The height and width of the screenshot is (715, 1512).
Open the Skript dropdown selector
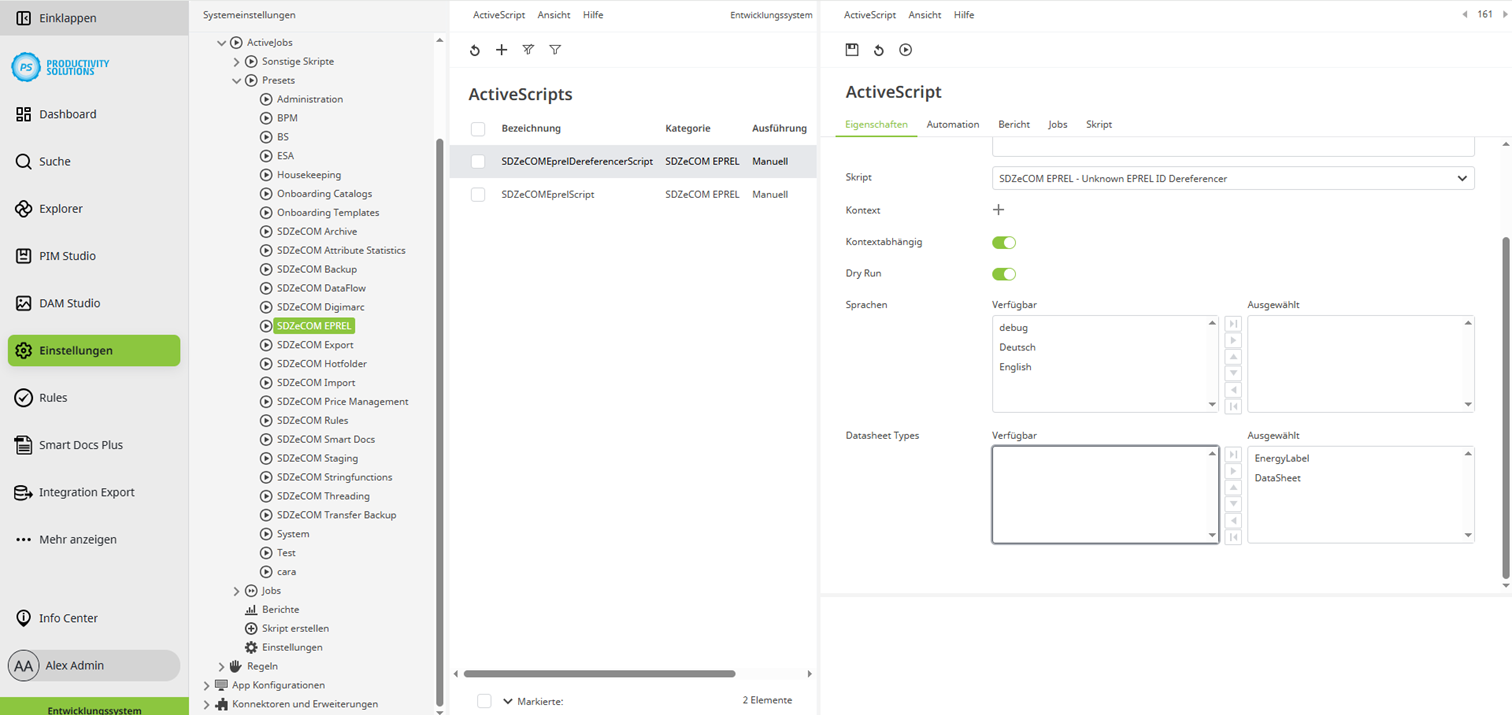1462,177
